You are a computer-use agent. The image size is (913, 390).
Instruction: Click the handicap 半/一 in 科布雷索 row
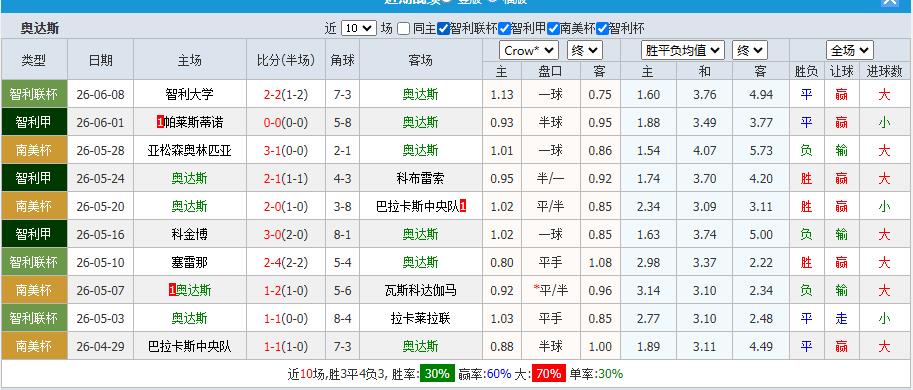[550, 178]
